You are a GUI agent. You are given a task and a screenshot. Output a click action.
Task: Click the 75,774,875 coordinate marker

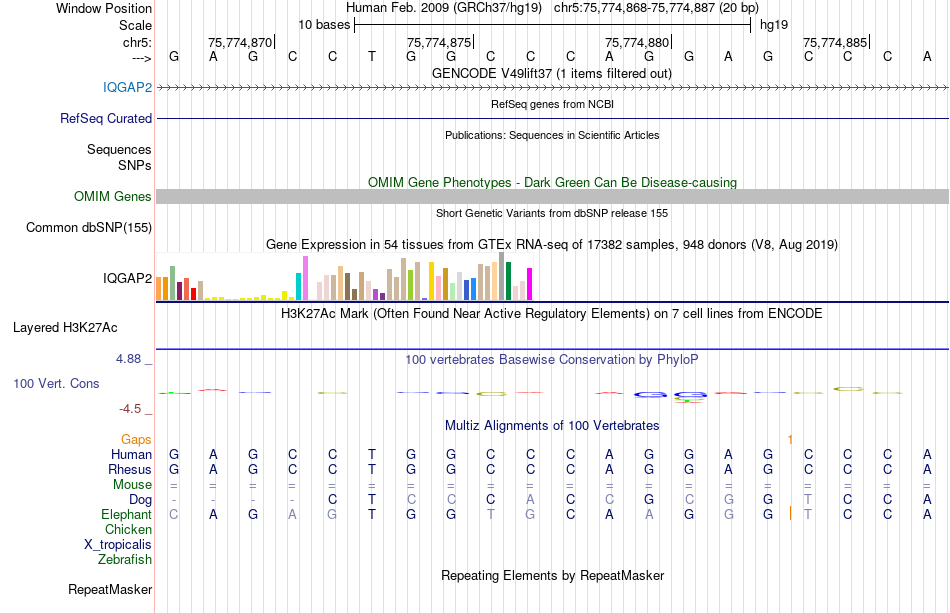(439, 42)
